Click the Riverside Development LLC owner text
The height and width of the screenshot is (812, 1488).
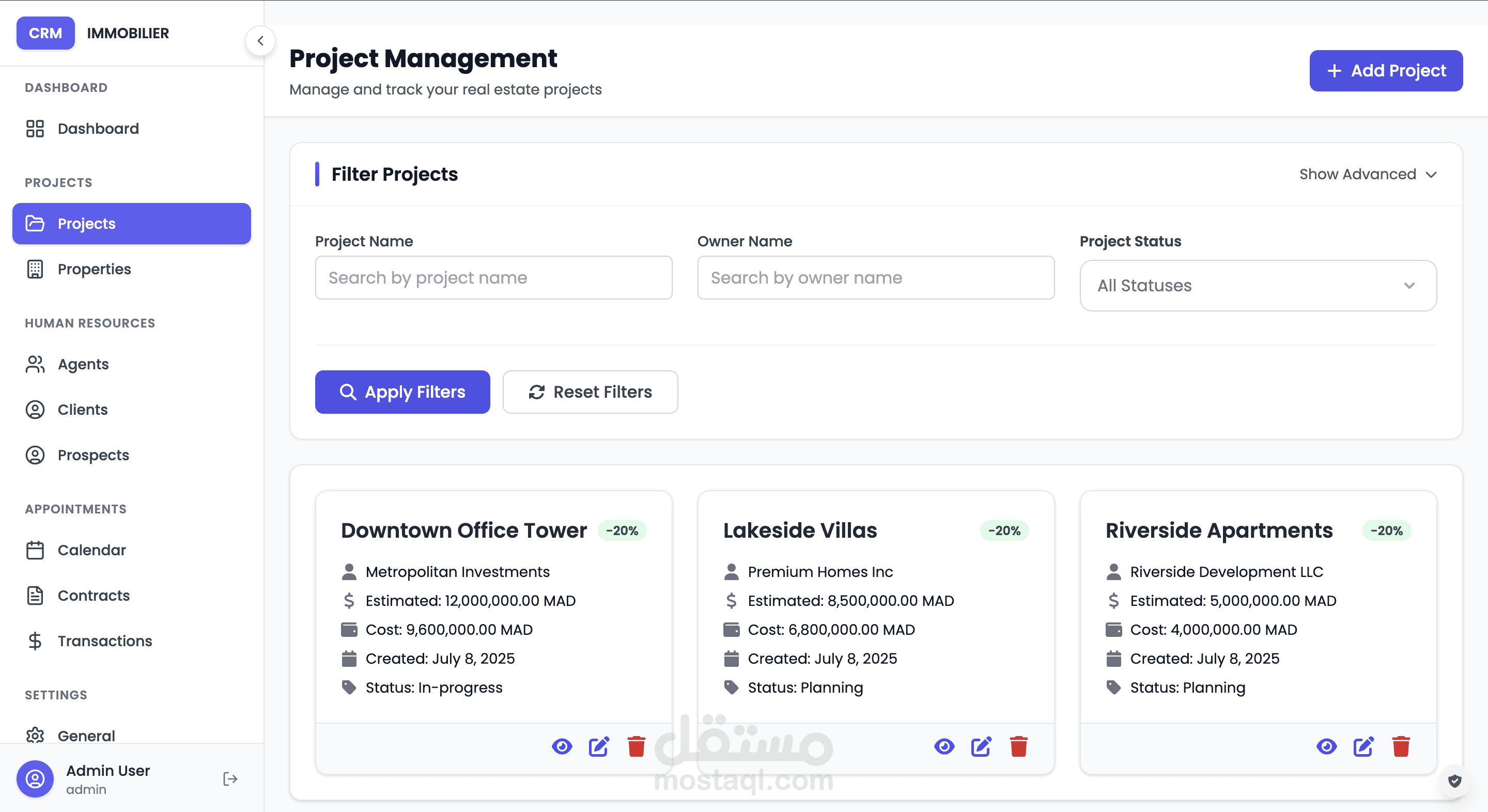click(1227, 572)
